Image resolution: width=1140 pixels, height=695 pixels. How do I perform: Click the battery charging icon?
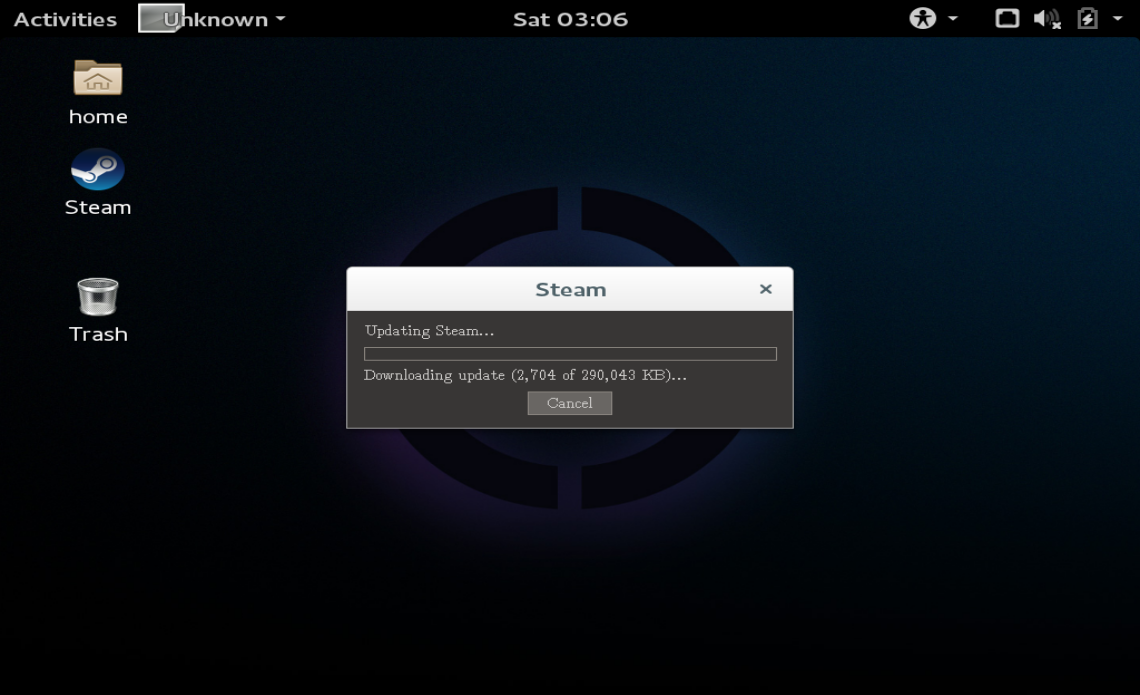point(1088,18)
